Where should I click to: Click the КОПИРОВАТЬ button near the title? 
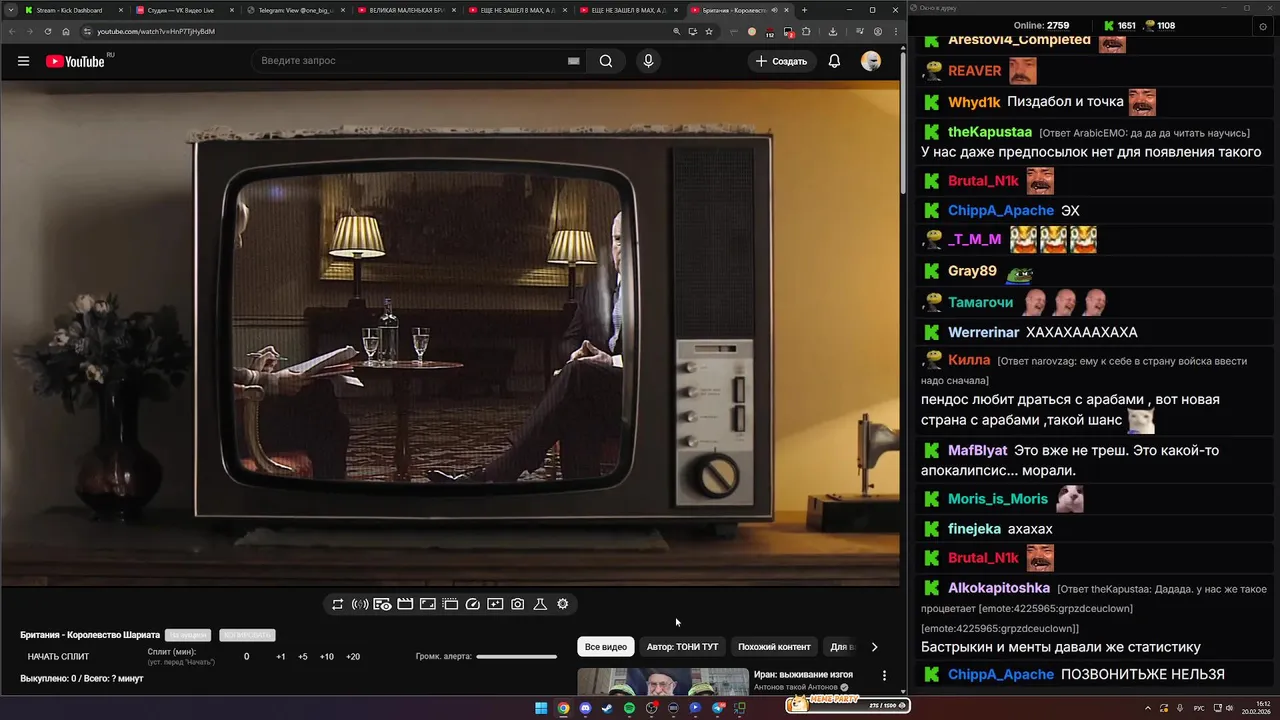247,635
